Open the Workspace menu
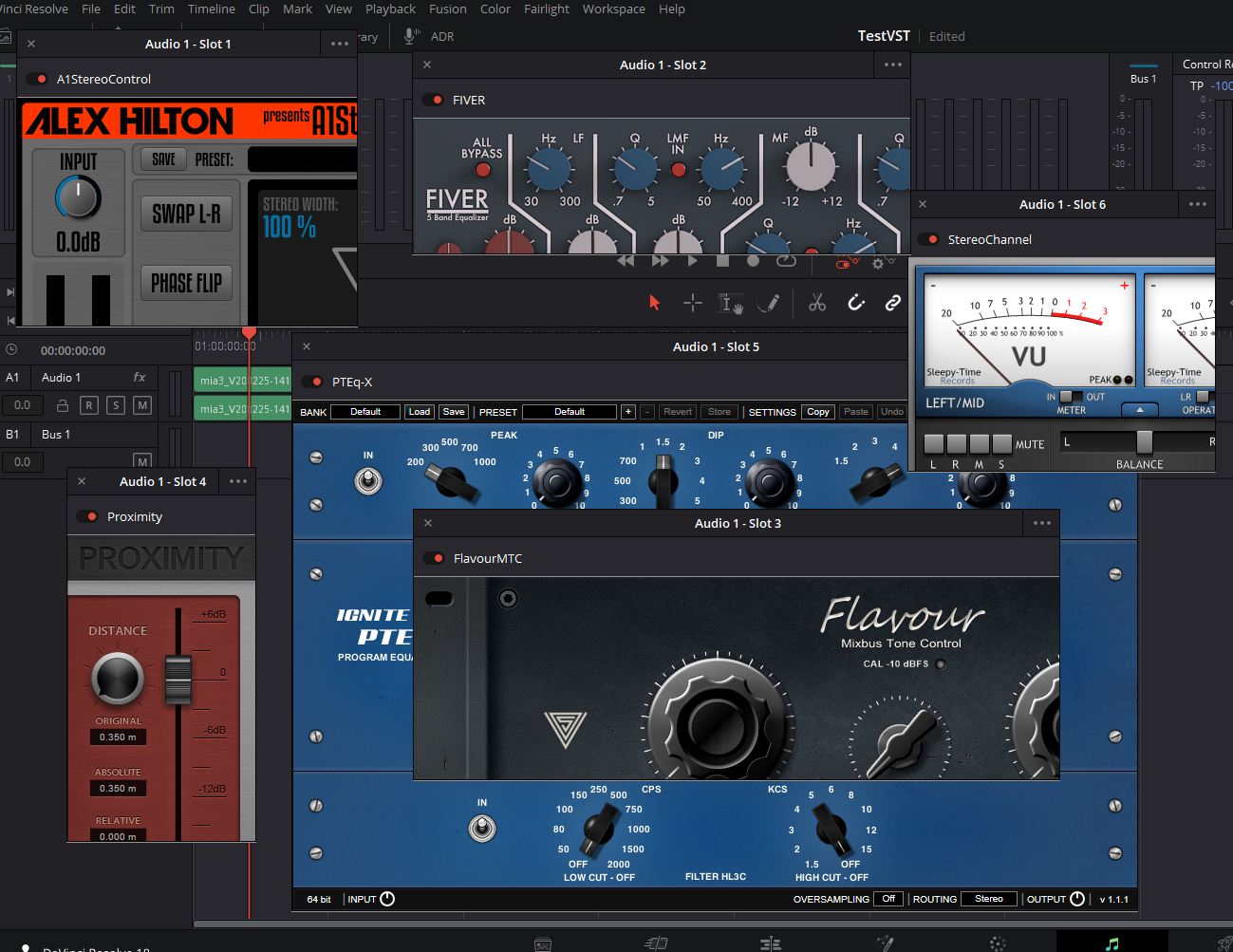 [614, 9]
